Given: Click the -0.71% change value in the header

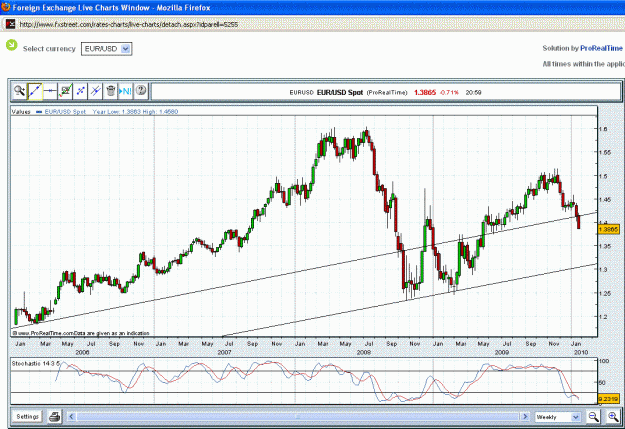Looking at the screenshot, I should point(449,92).
